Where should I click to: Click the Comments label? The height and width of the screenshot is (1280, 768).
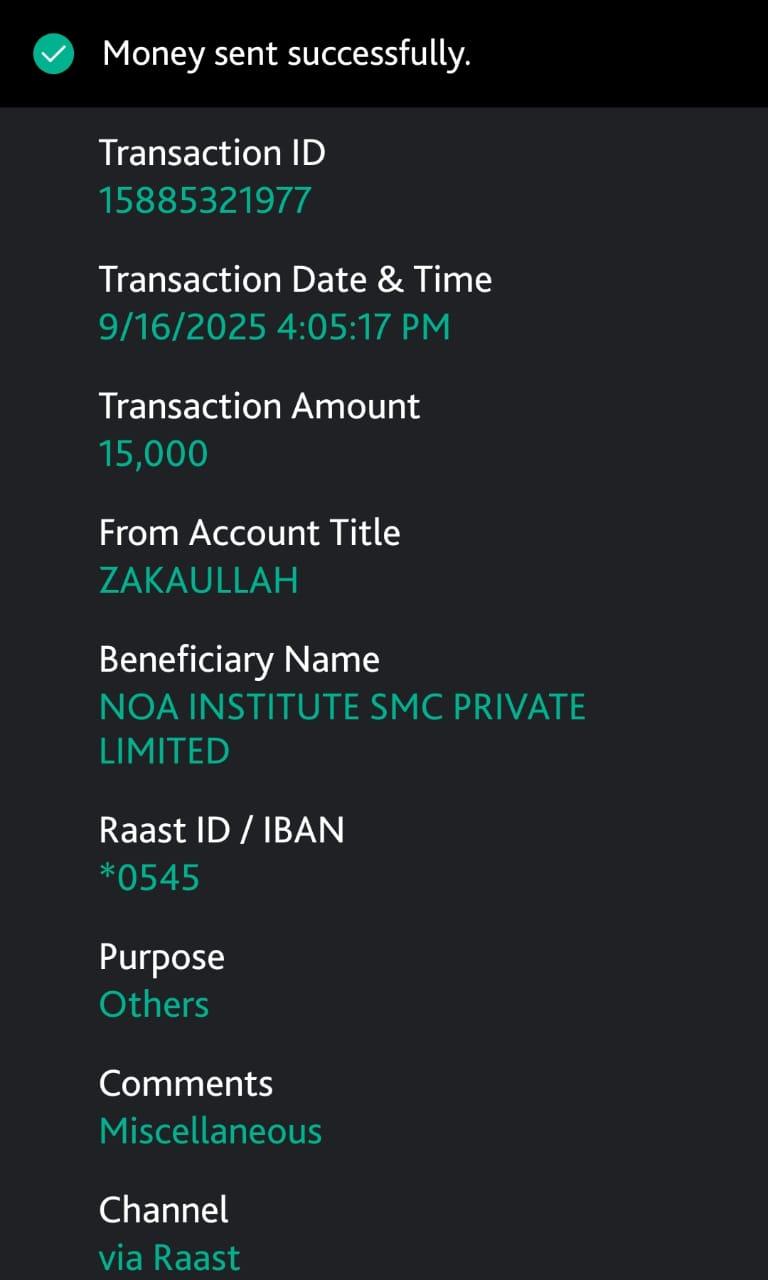(x=185, y=1084)
